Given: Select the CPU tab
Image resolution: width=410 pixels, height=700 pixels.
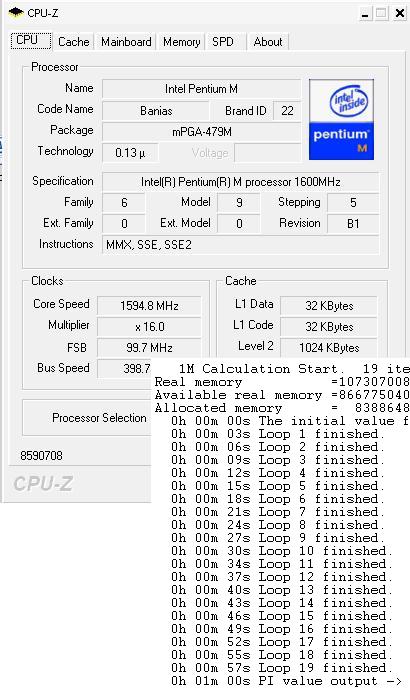Looking at the screenshot, I should click(27, 40).
